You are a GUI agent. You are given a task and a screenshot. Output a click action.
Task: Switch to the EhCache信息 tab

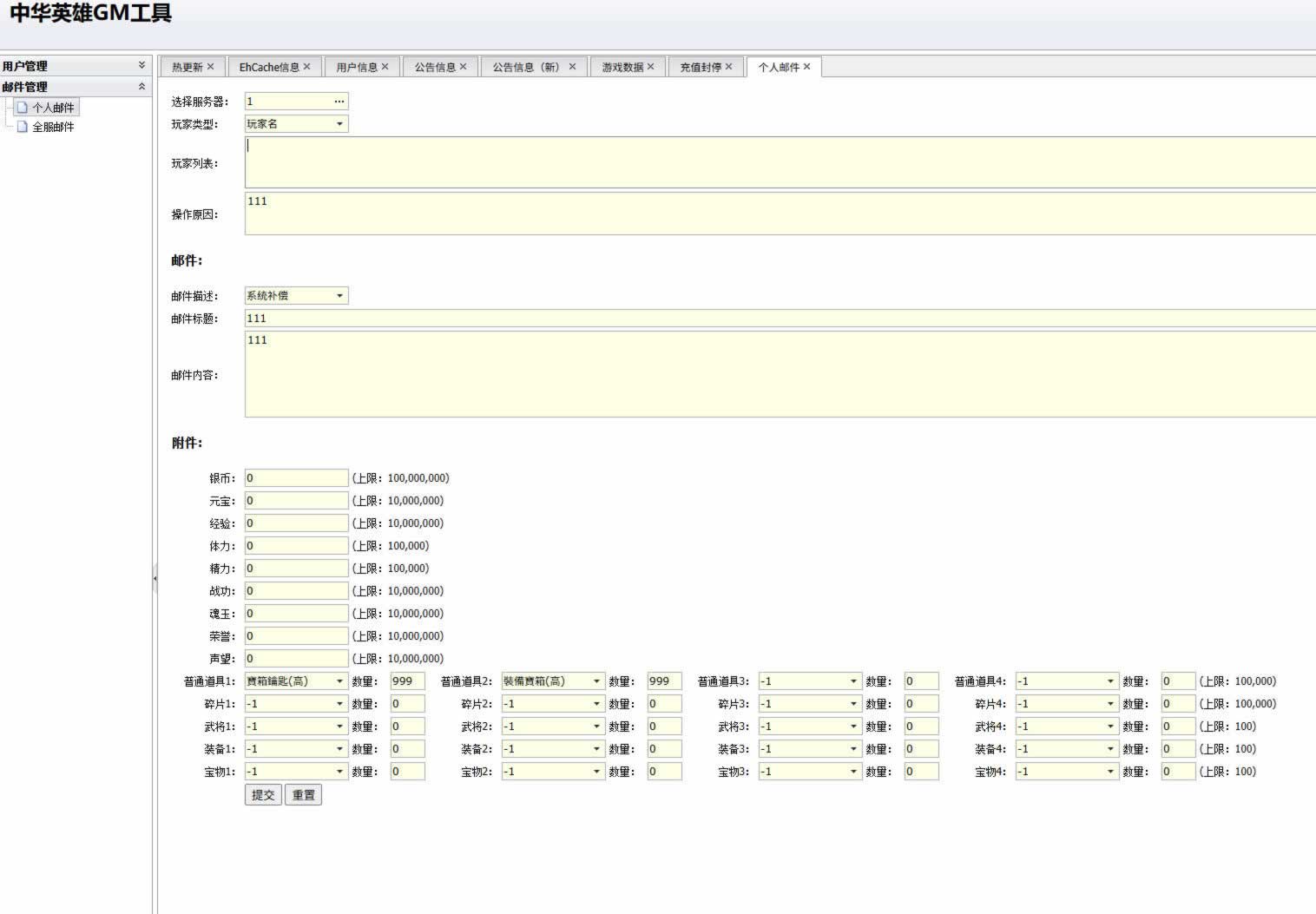(269, 67)
